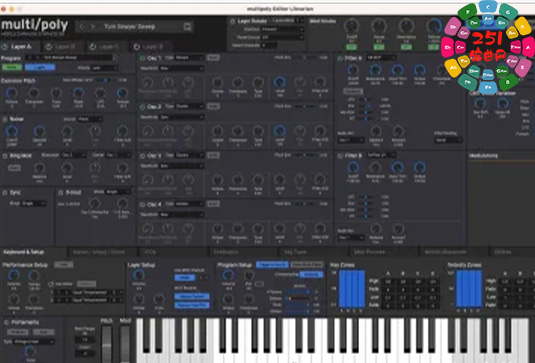Click Osc 1 Level knob

click(x=280, y=82)
